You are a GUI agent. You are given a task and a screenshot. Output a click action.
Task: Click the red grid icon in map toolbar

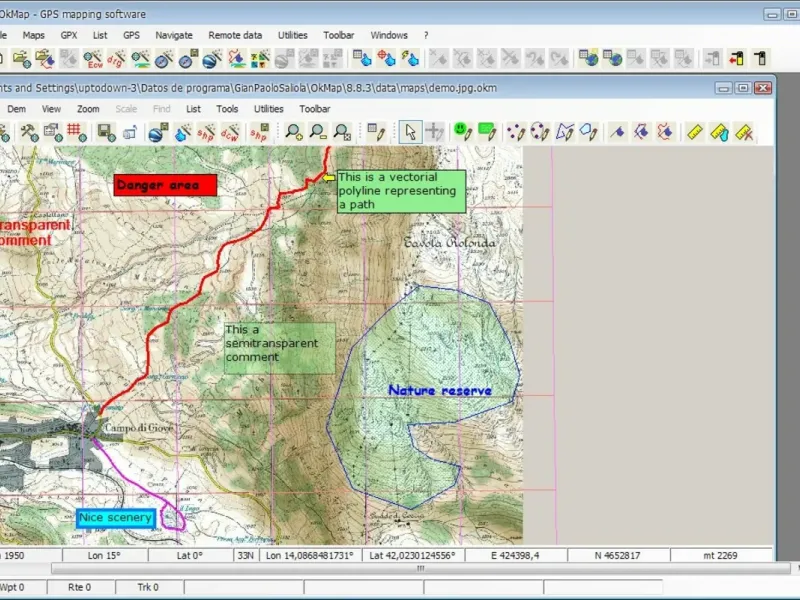click(77, 133)
